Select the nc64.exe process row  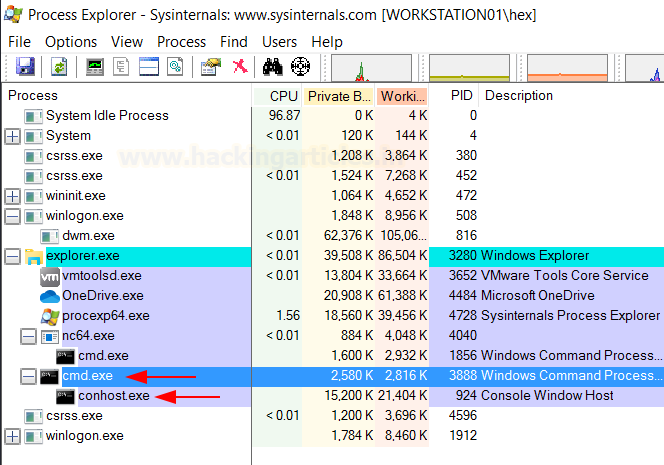coord(333,336)
